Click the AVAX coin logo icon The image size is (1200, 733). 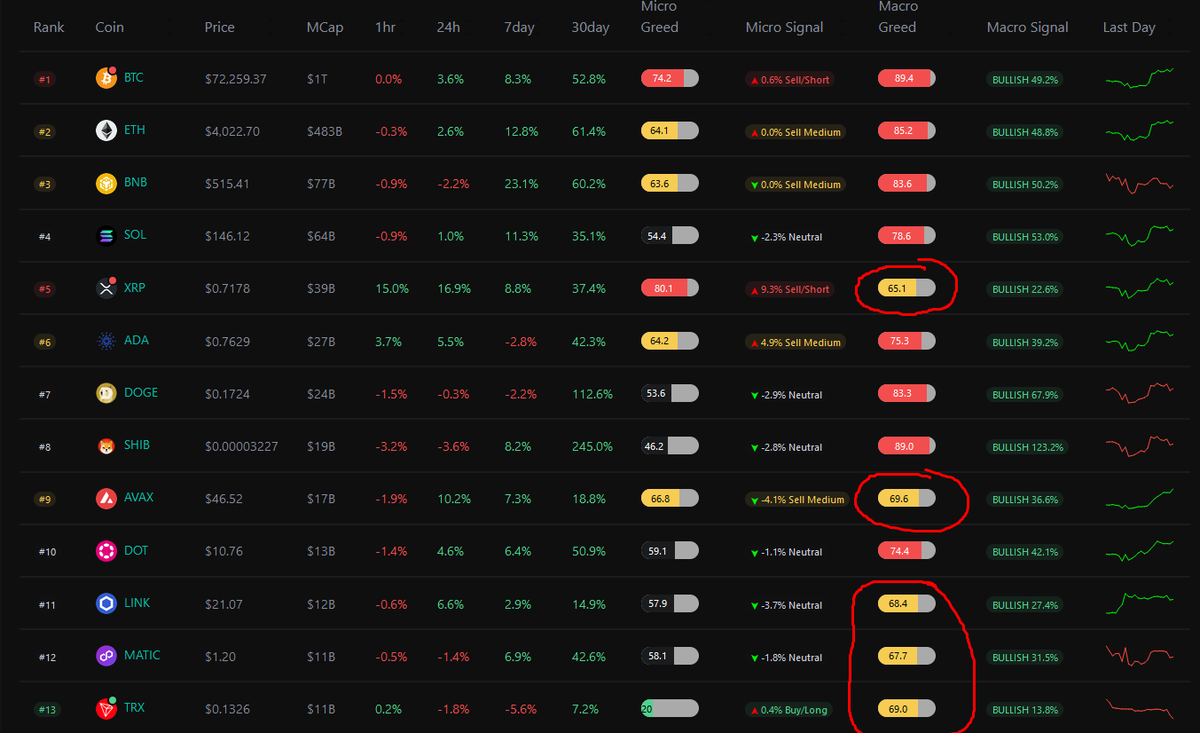(106, 499)
